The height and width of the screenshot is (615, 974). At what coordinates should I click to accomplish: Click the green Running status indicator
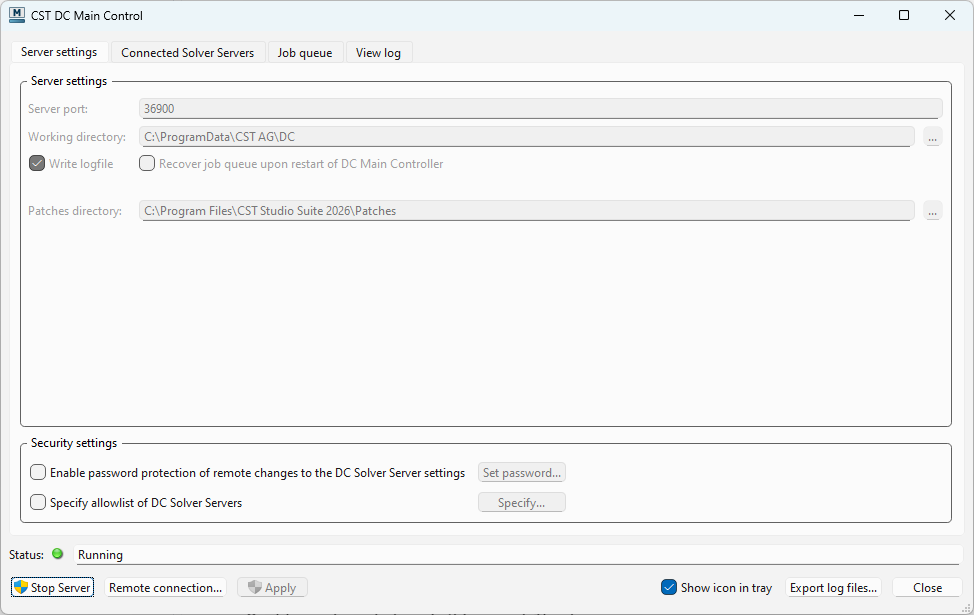tap(57, 554)
